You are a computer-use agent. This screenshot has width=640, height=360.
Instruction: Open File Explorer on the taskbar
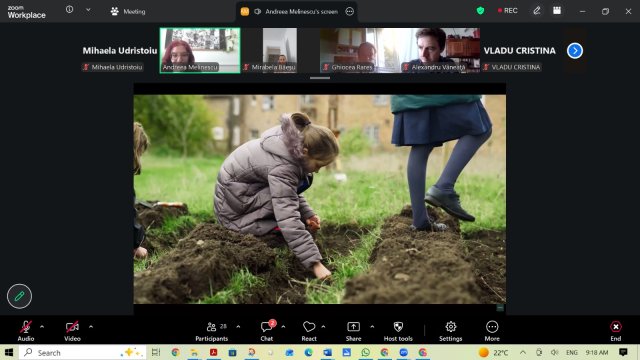194,352
